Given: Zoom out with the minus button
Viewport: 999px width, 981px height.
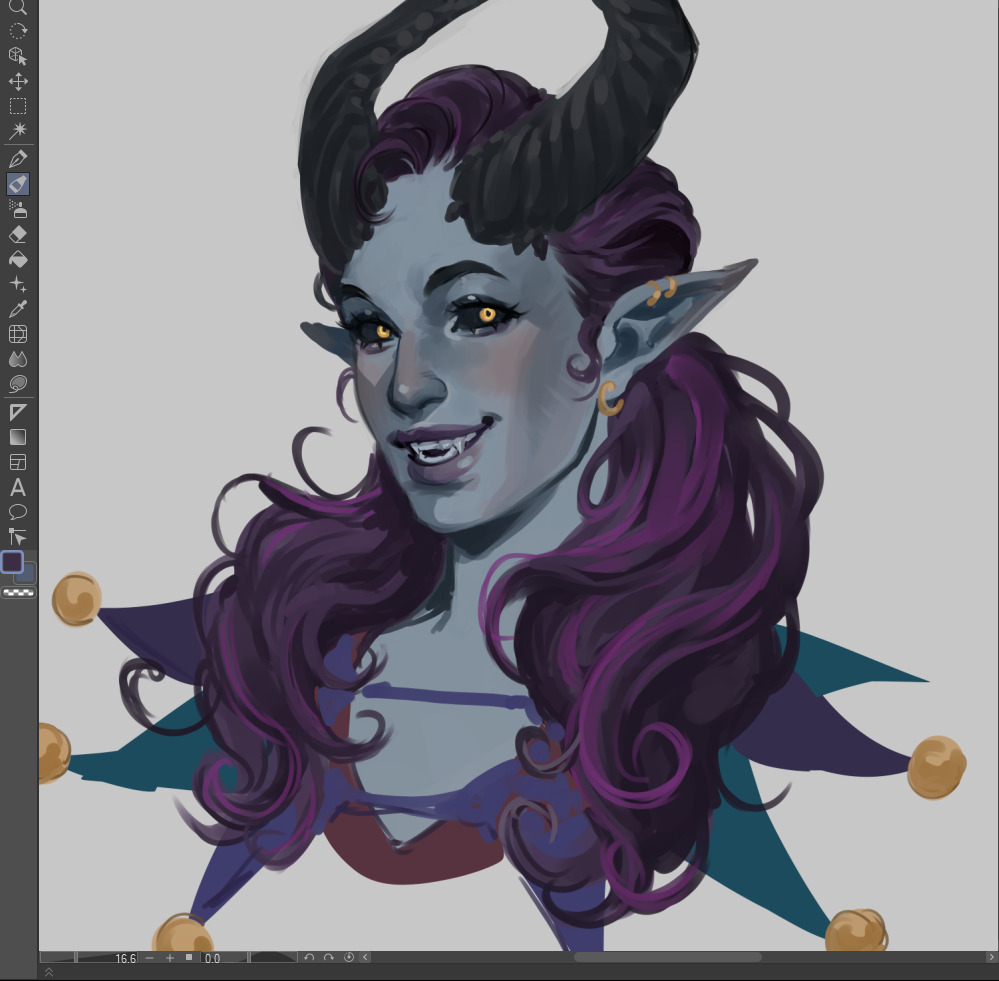Looking at the screenshot, I should 150,957.
